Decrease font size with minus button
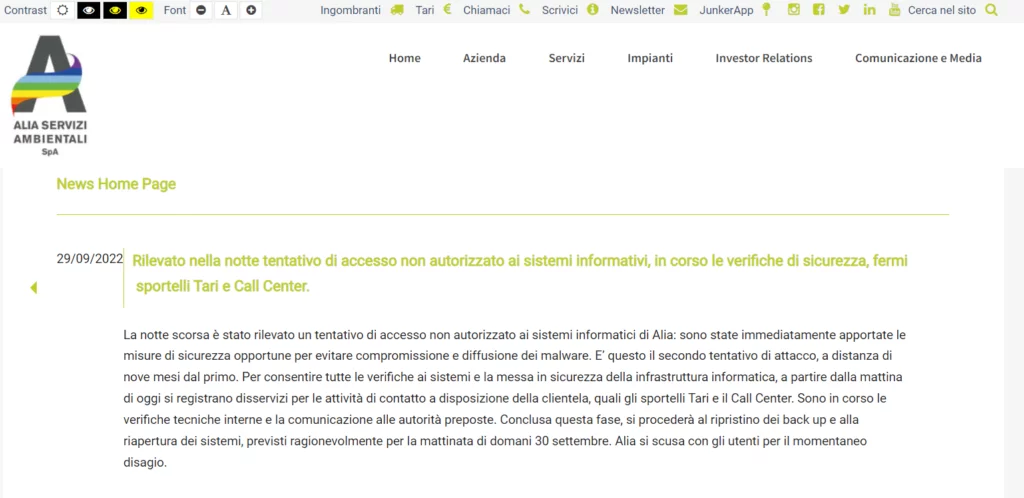This screenshot has width=1024, height=498. pos(201,10)
